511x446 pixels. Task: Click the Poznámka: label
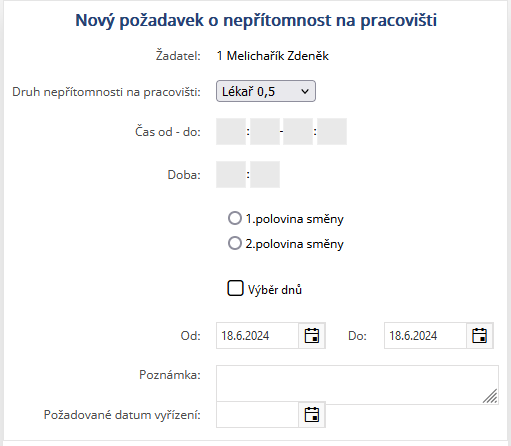pos(170,375)
